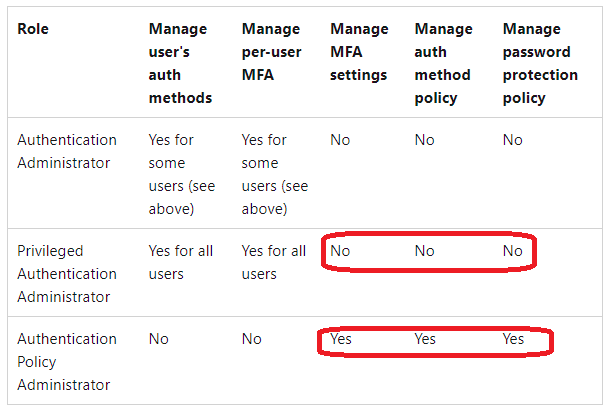Click Authentication Policy Administrator's No for per-user MFA
This screenshot has height=410, width=608.
point(252,339)
